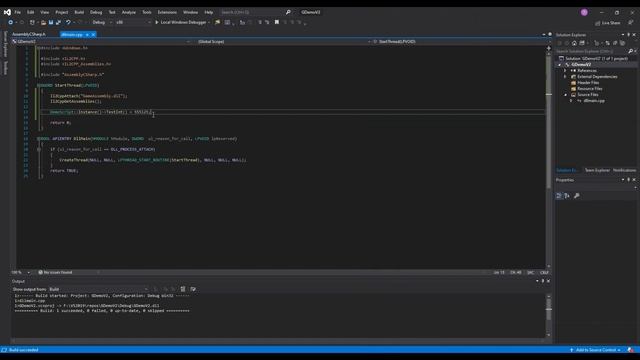Open the Extensions menu

tap(167, 12)
